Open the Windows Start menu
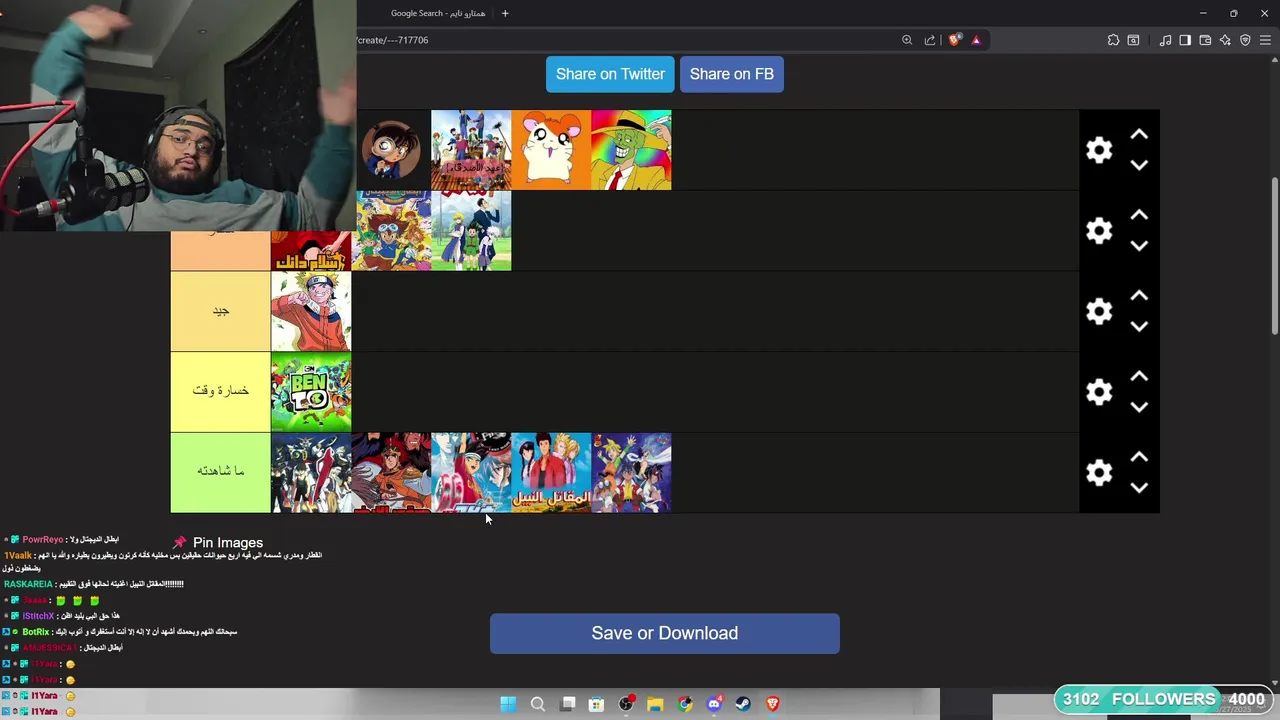Screen dimensions: 1280x720 point(508,704)
